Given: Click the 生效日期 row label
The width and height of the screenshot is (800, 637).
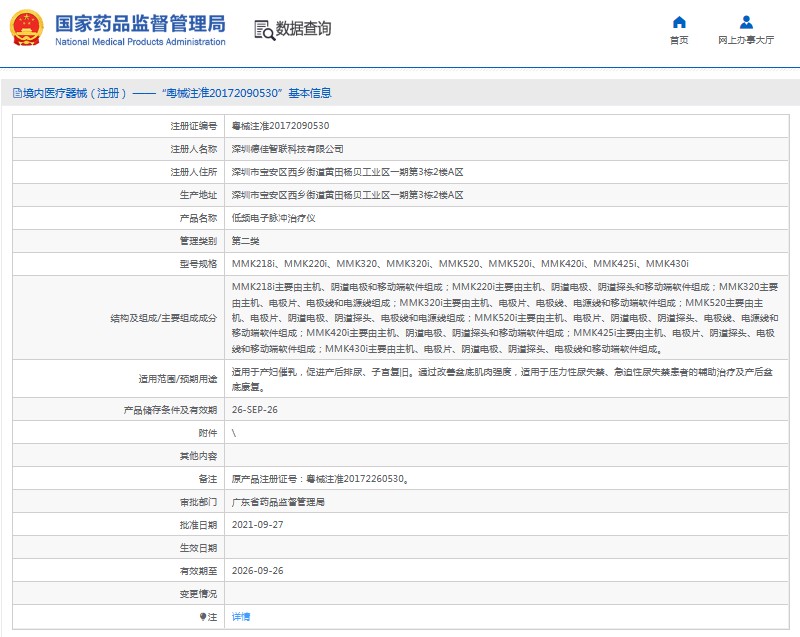Looking at the screenshot, I should [198, 548].
